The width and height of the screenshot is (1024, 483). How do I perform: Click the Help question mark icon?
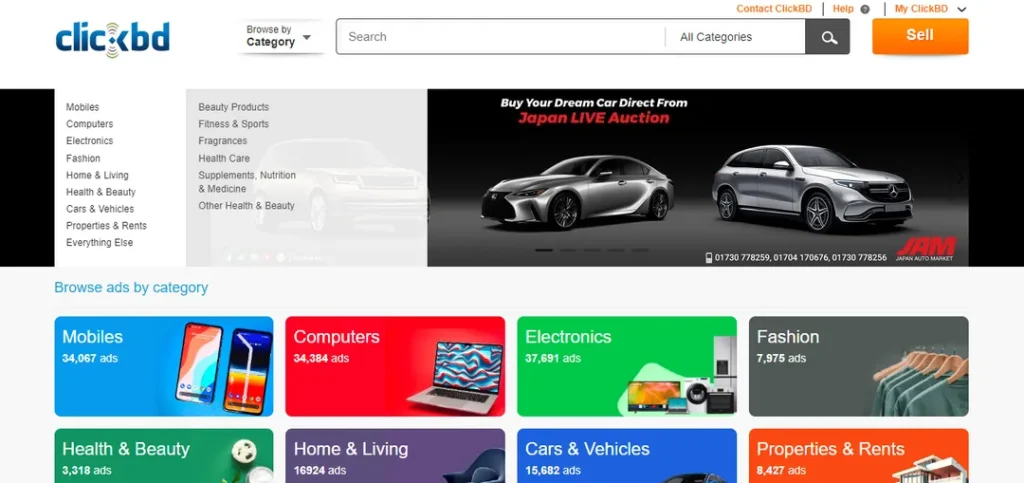tap(865, 9)
